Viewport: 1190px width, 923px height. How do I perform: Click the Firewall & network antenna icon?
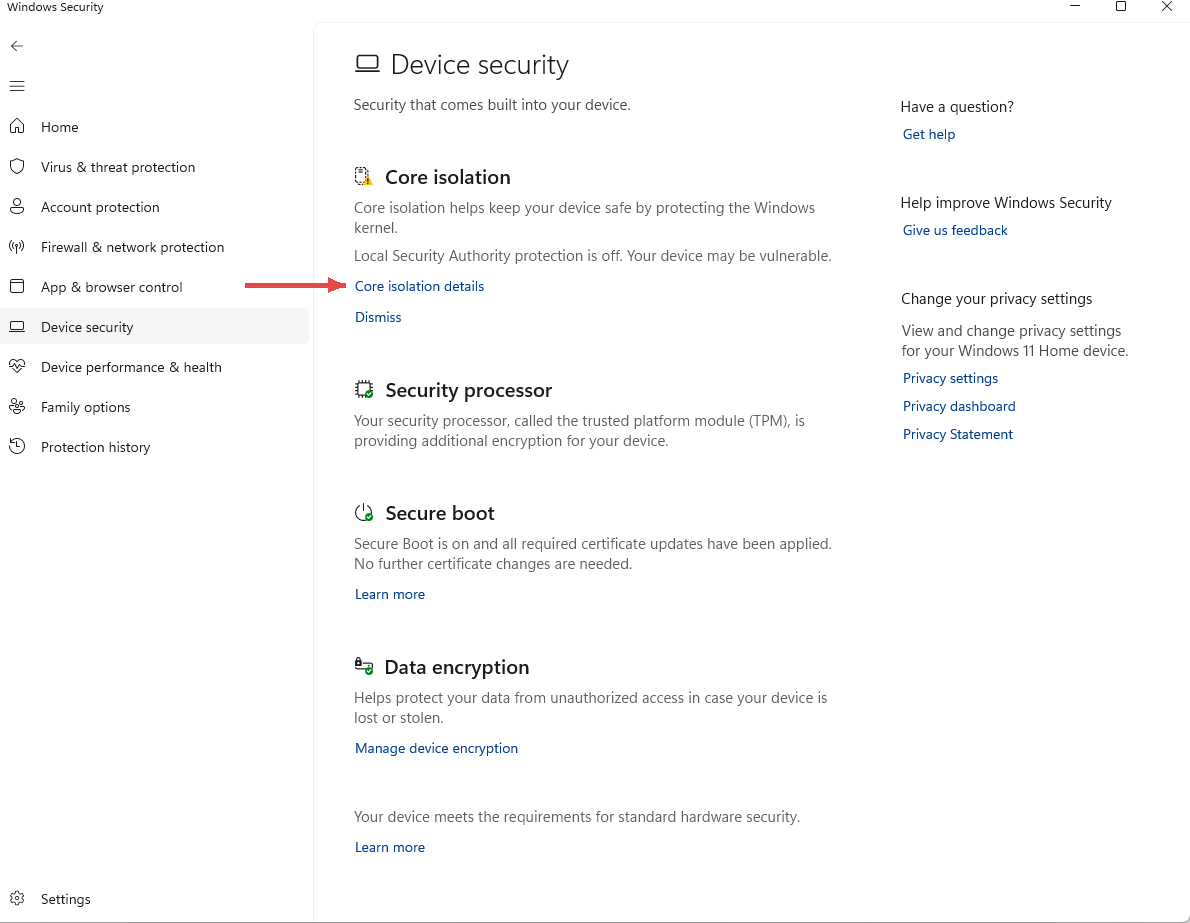[17, 247]
